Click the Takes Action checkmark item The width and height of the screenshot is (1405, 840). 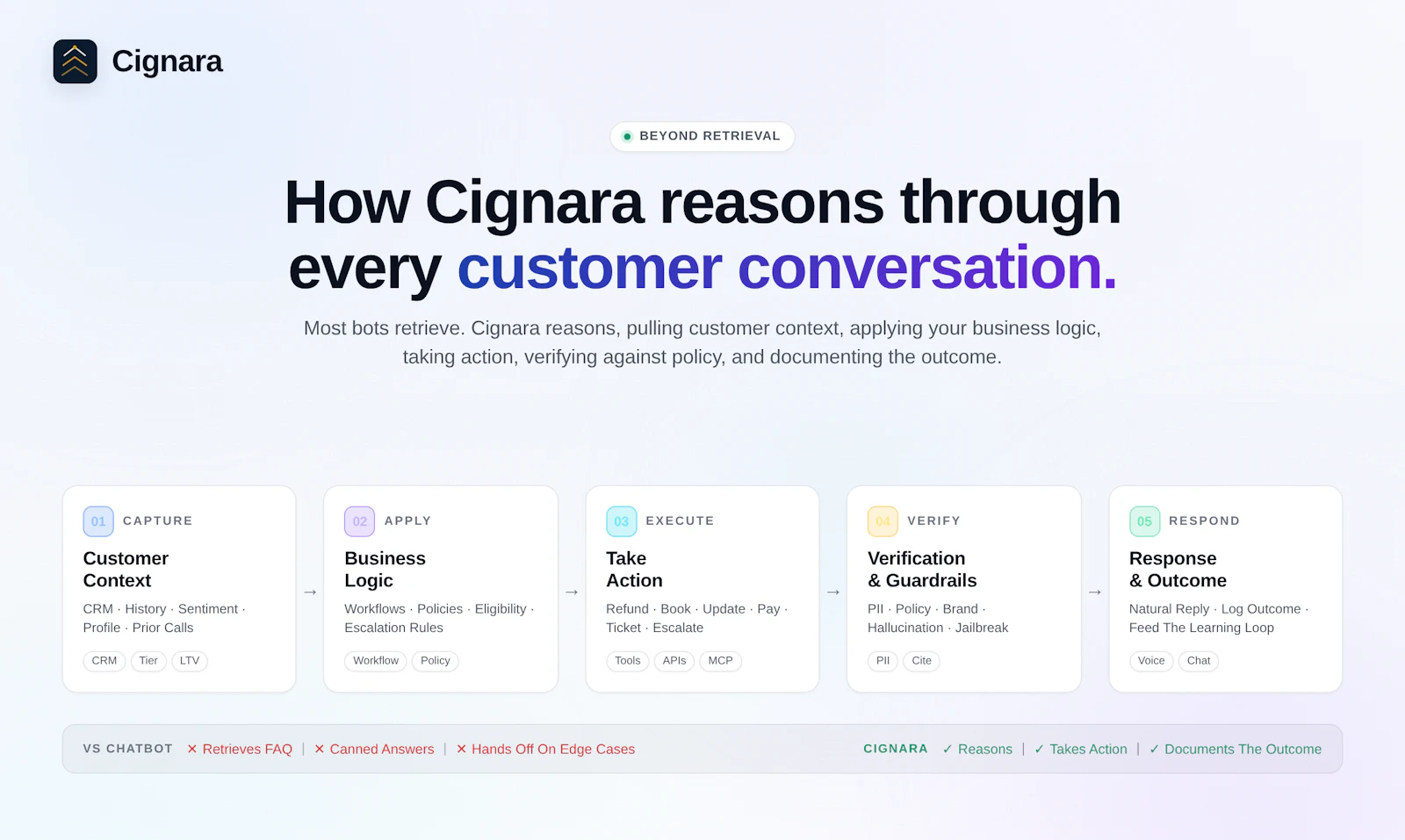(x=1080, y=749)
